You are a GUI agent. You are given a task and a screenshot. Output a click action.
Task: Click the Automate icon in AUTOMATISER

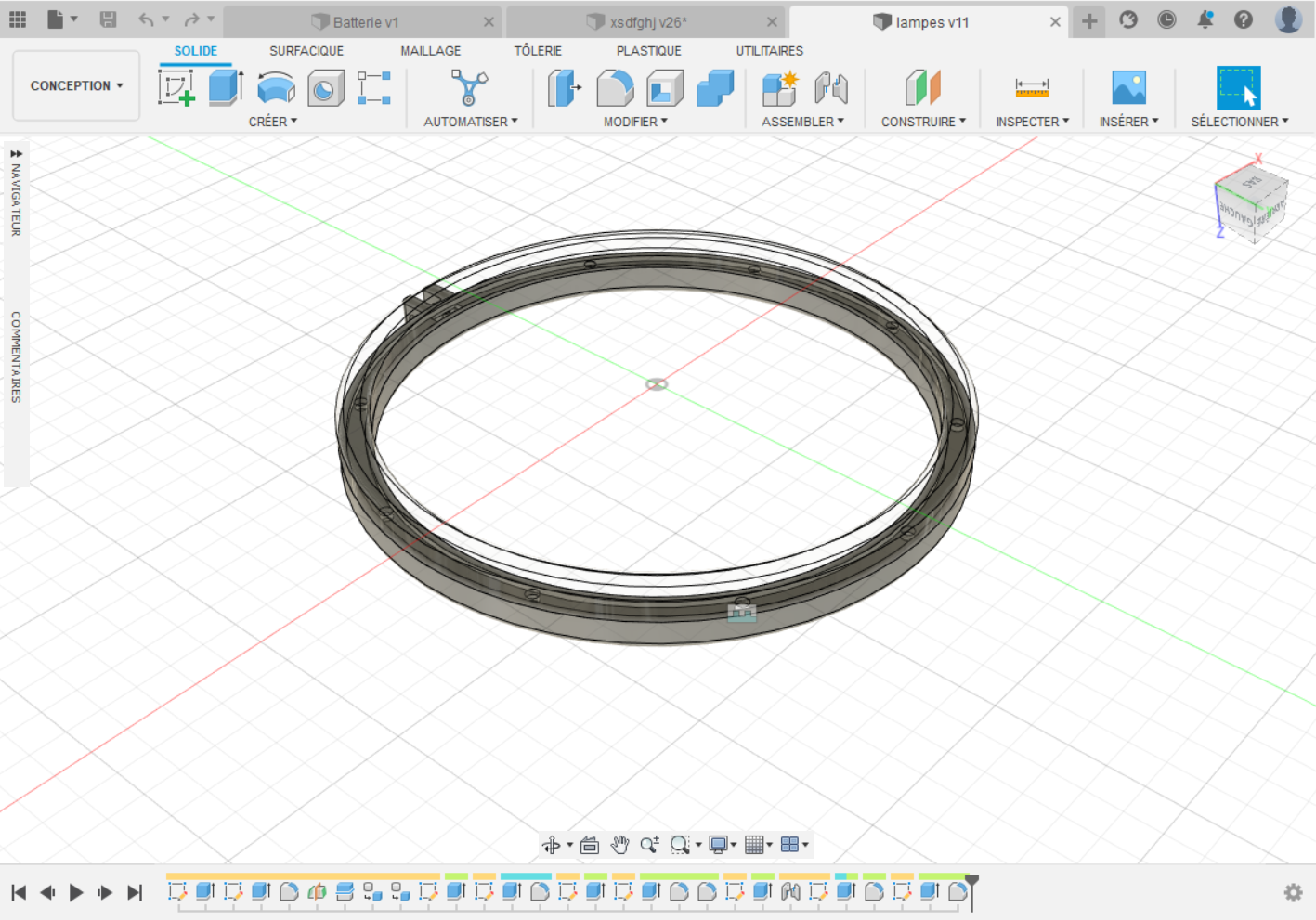coord(469,88)
